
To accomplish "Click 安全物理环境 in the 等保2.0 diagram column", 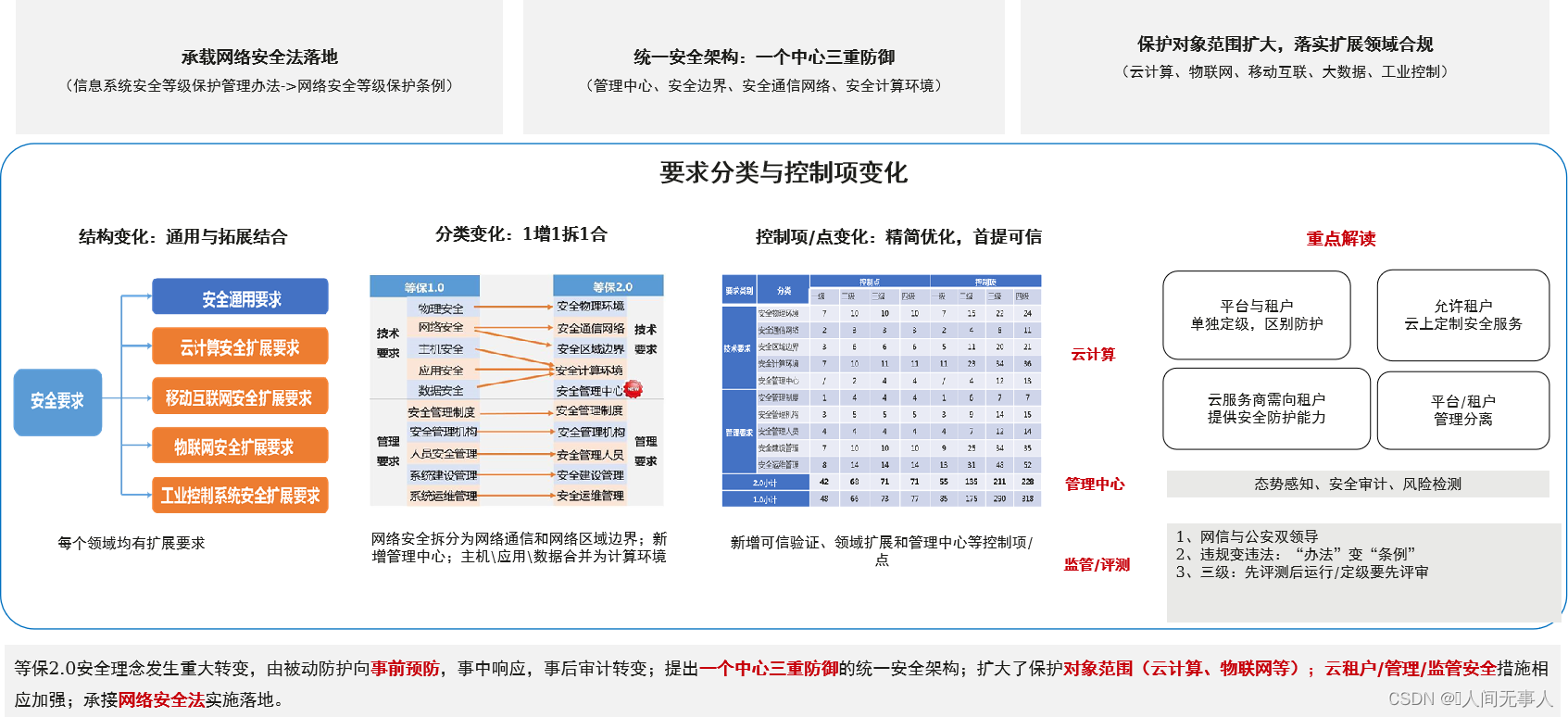I will [x=590, y=307].
